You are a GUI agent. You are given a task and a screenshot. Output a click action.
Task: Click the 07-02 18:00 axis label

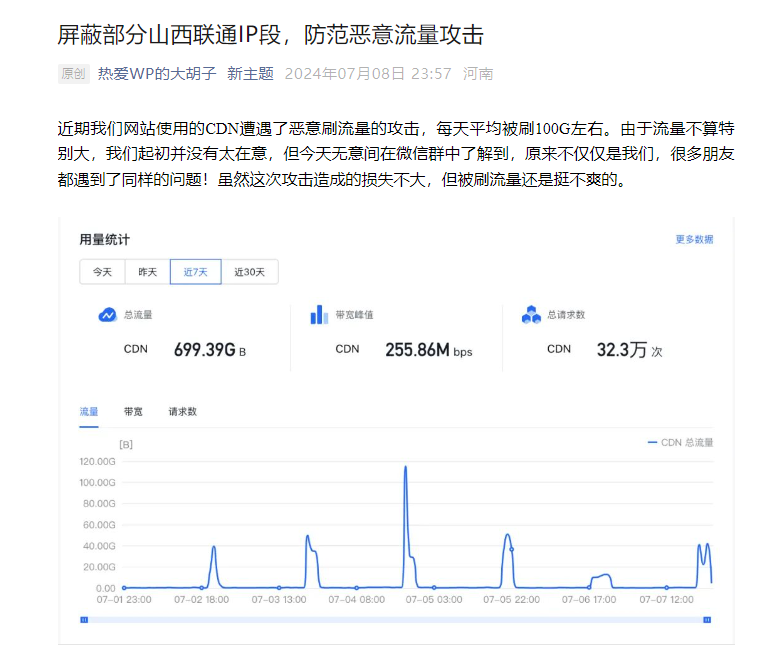tap(202, 600)
